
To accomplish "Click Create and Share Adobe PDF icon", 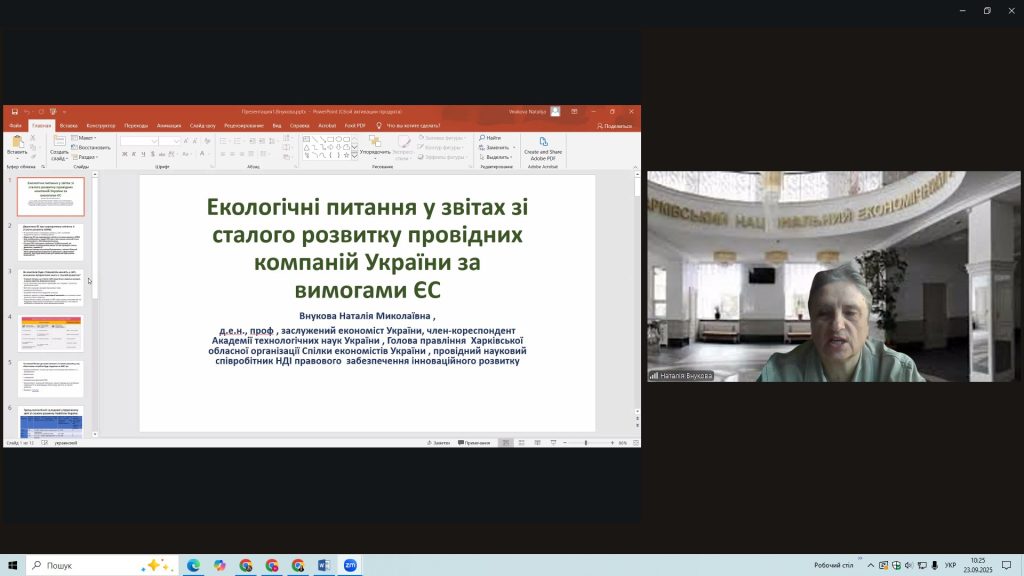I will coord(543,143).
